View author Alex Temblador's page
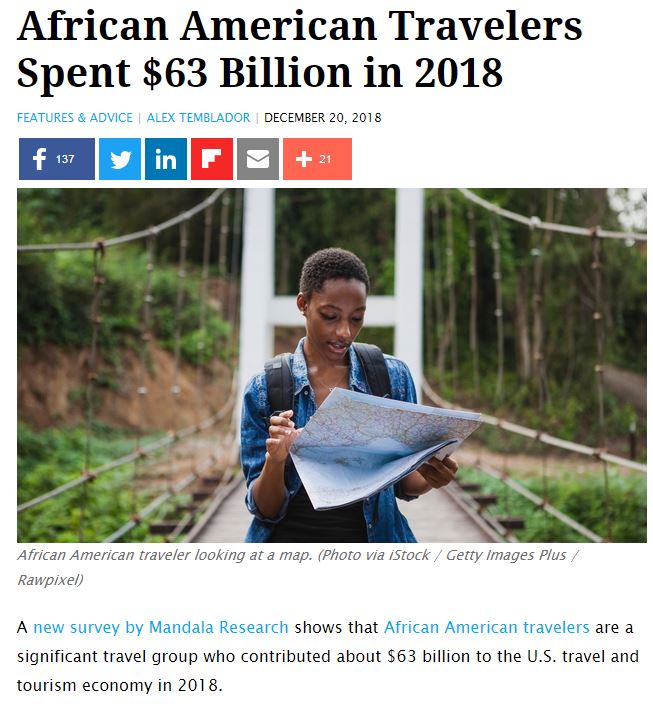 (x=198, y=118)
